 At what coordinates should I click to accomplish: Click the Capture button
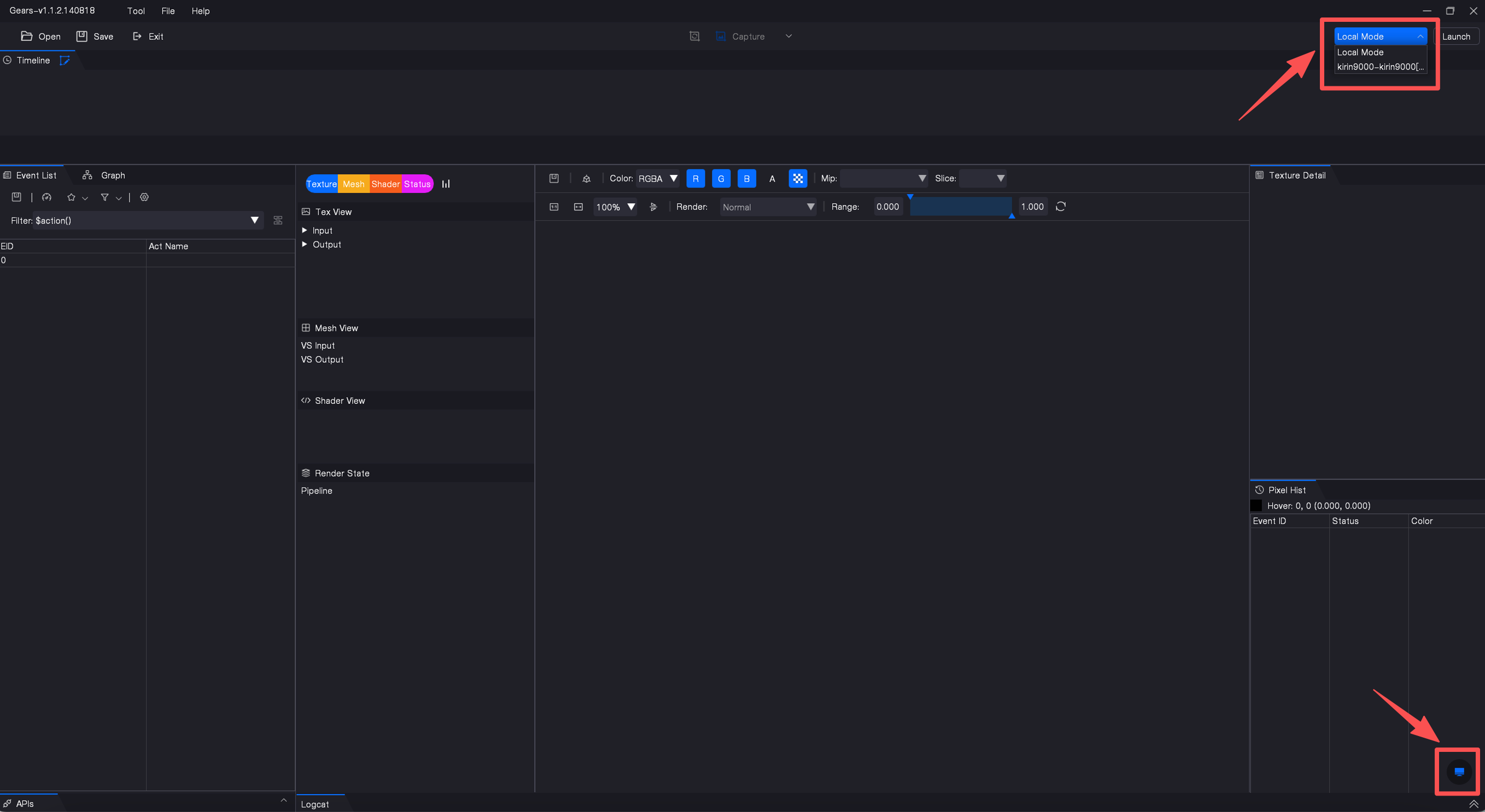click(x=740, y=36)
